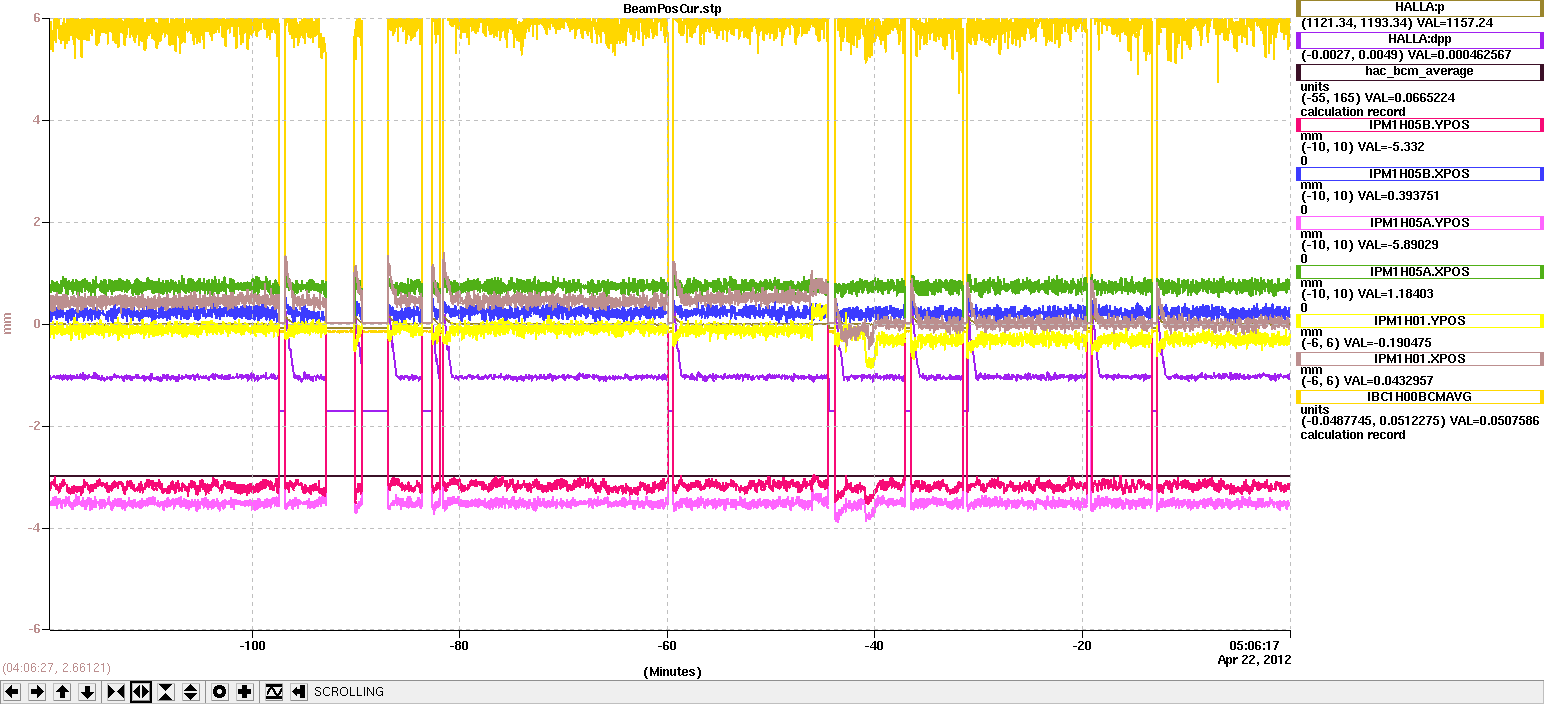Screen dimensions: 1544x704
Task: Pan the graph right with the right arrow
Action: pos(37,692)
